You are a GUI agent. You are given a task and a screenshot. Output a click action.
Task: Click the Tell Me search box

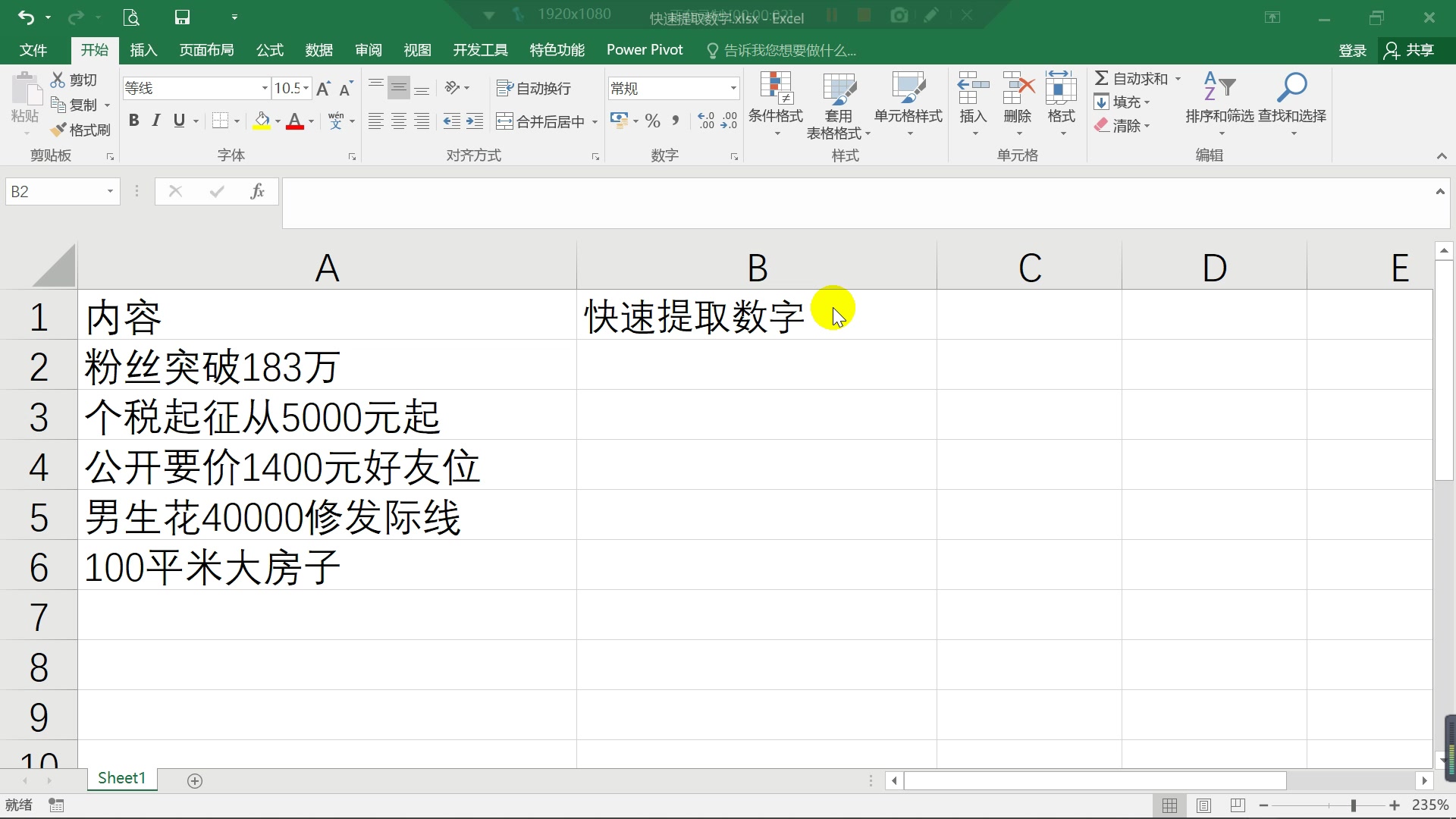click(x=781, y=51)
